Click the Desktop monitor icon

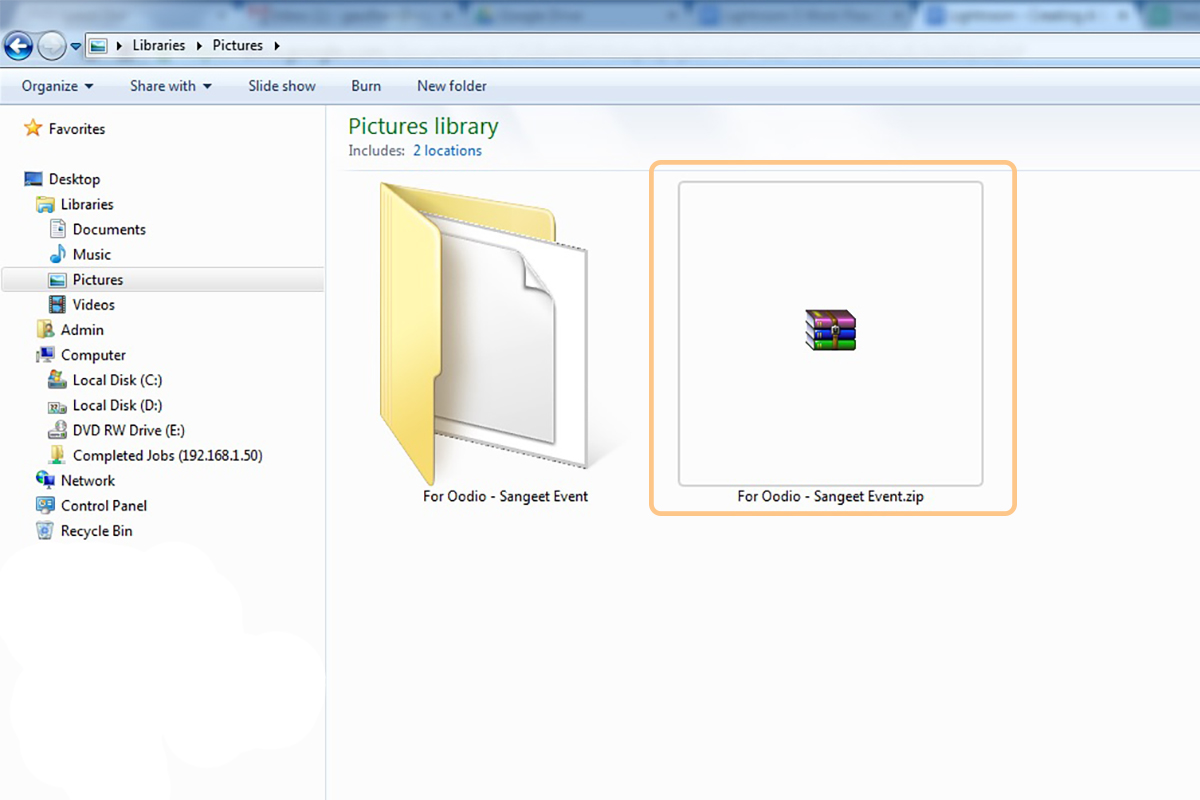coord(34,179)
